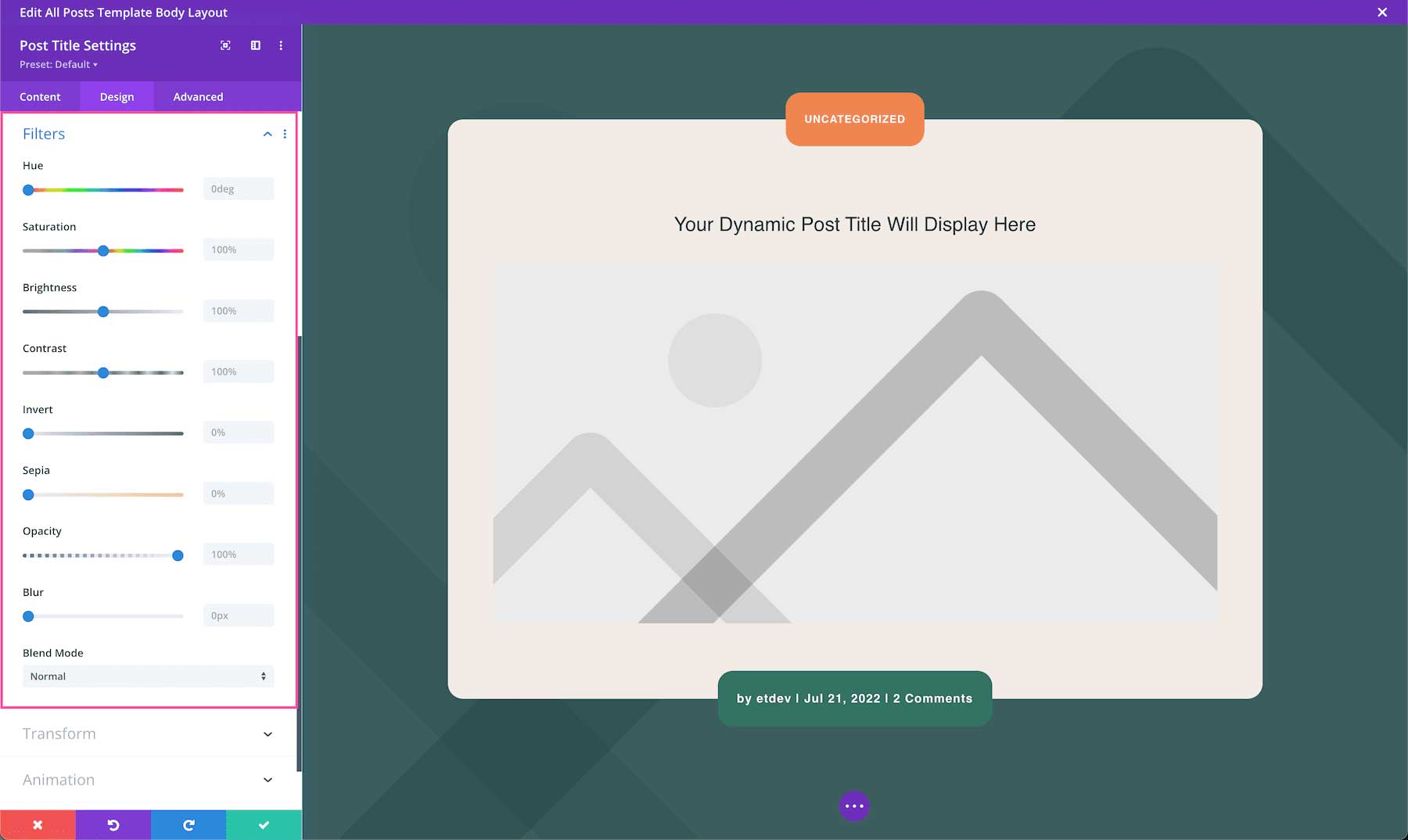This screenshot has width=1408, height=840.
Task: Collapse the Filters section
Action: (x=267, y=134)
